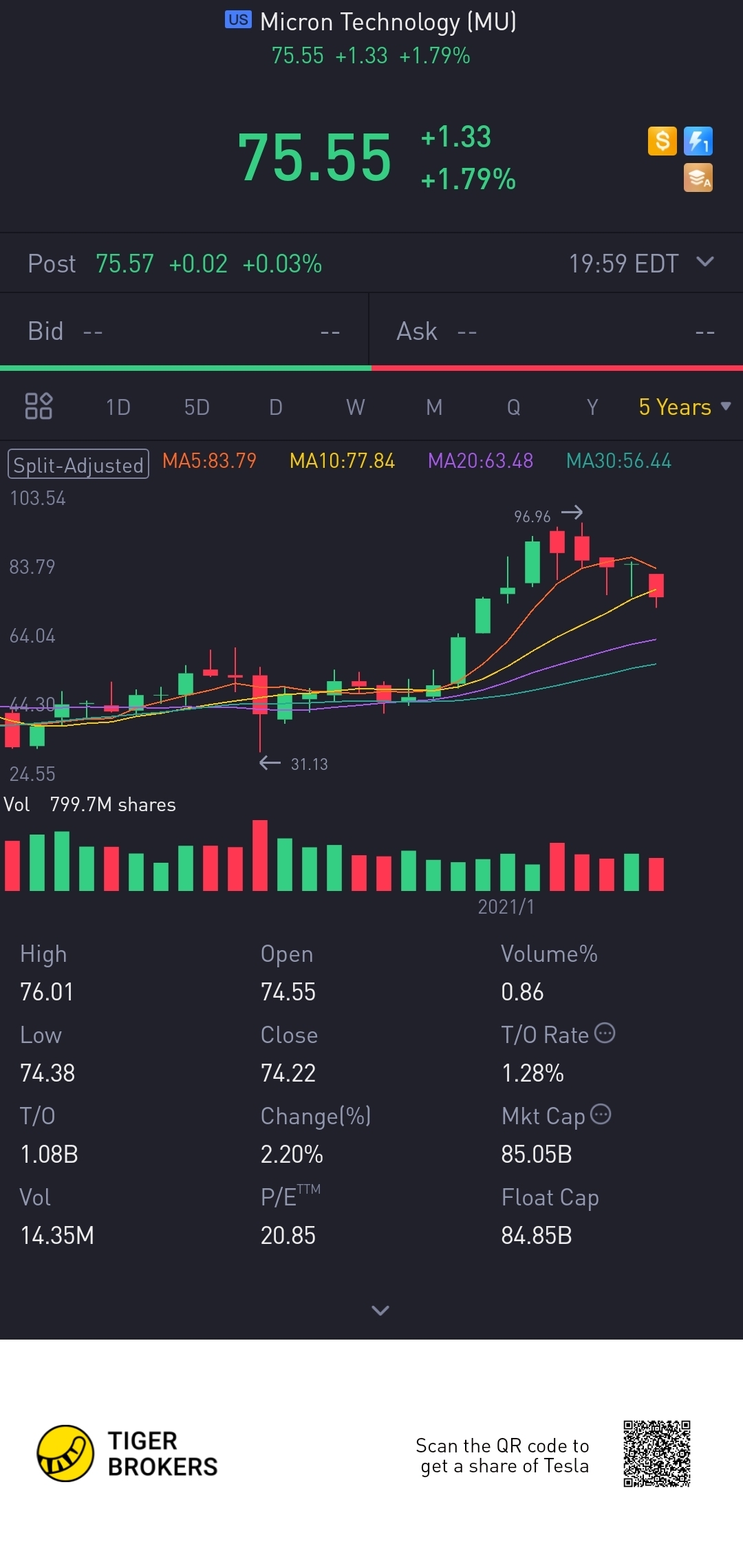
Task: Switch to the 1D chart tab
Action: tap(118, 407)
